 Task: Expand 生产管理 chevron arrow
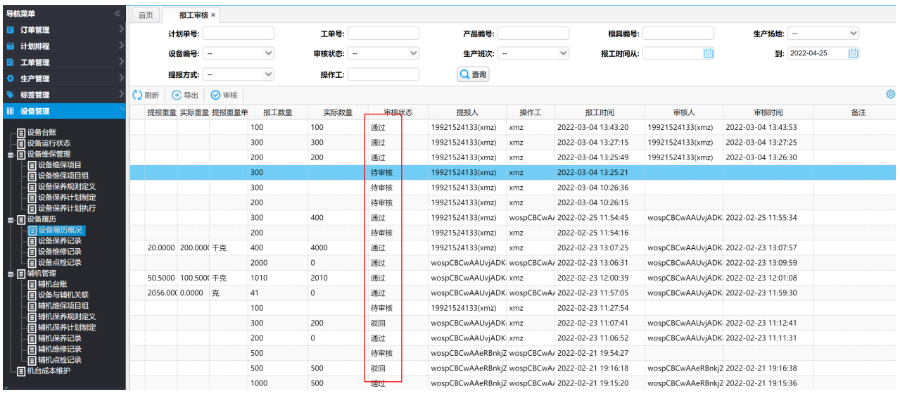(121, 77)
